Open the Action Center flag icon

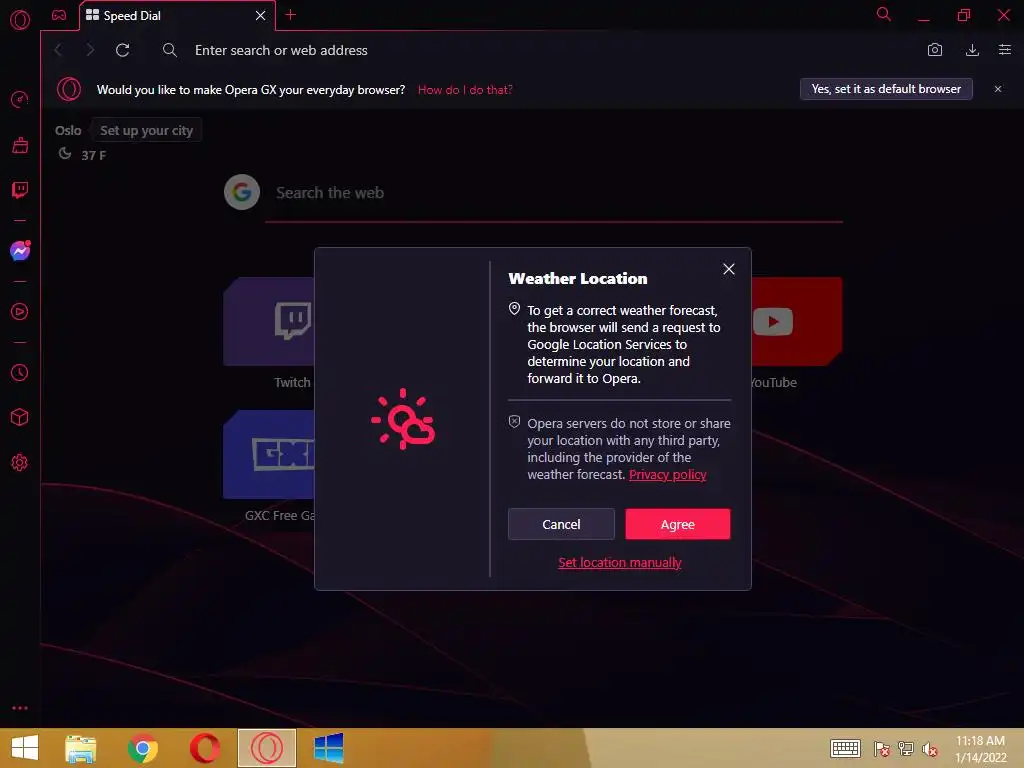pos(882,749)
